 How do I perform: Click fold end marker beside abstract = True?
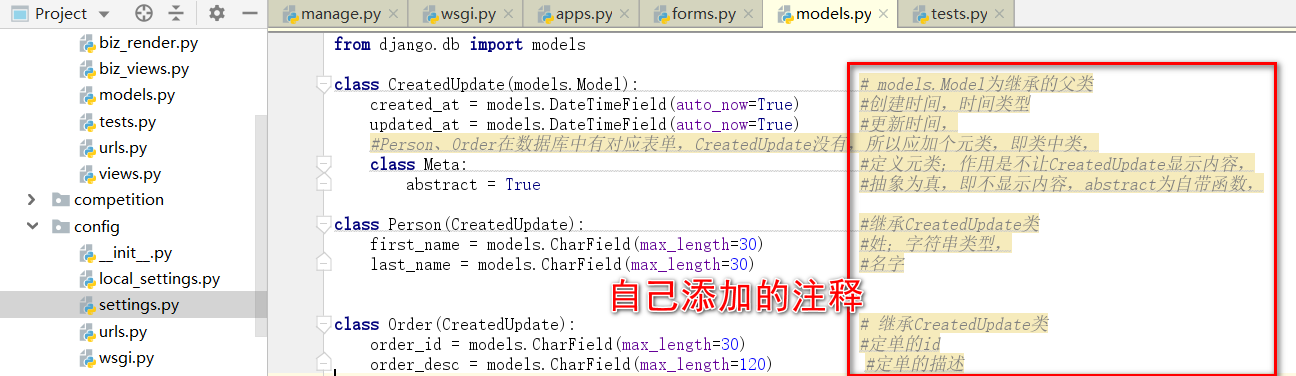click(323, 184)
